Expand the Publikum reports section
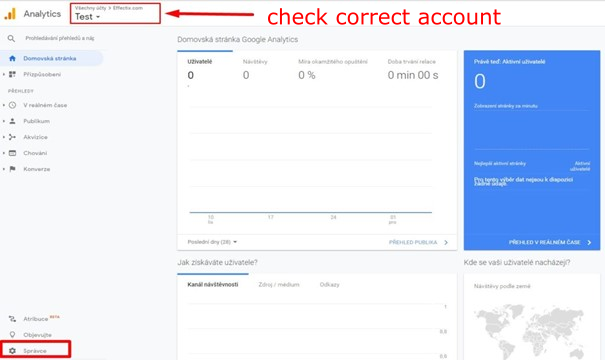This screenshot has height=360, width=605. [x=4, y=121]
